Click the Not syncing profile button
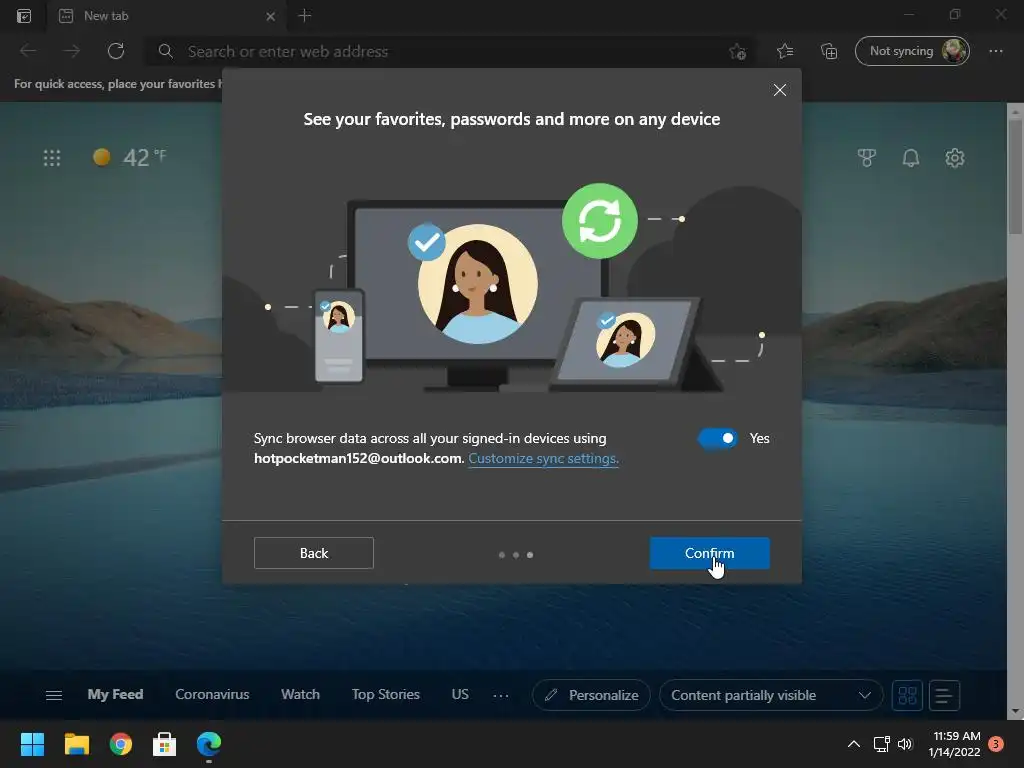This screenshot has height=768, width=1024. (x=912, y=51)
